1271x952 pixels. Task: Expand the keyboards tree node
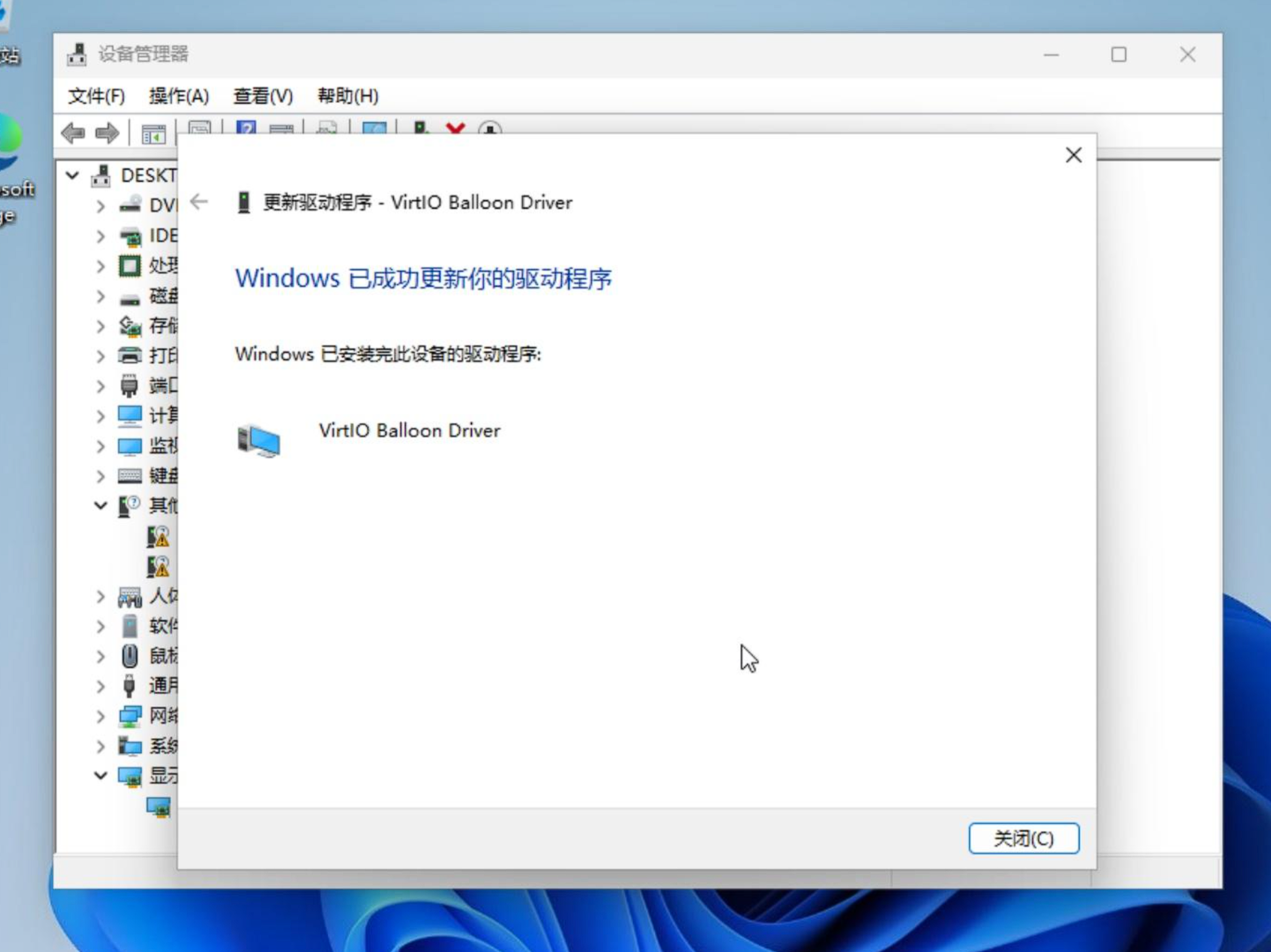tap(100, 476)
